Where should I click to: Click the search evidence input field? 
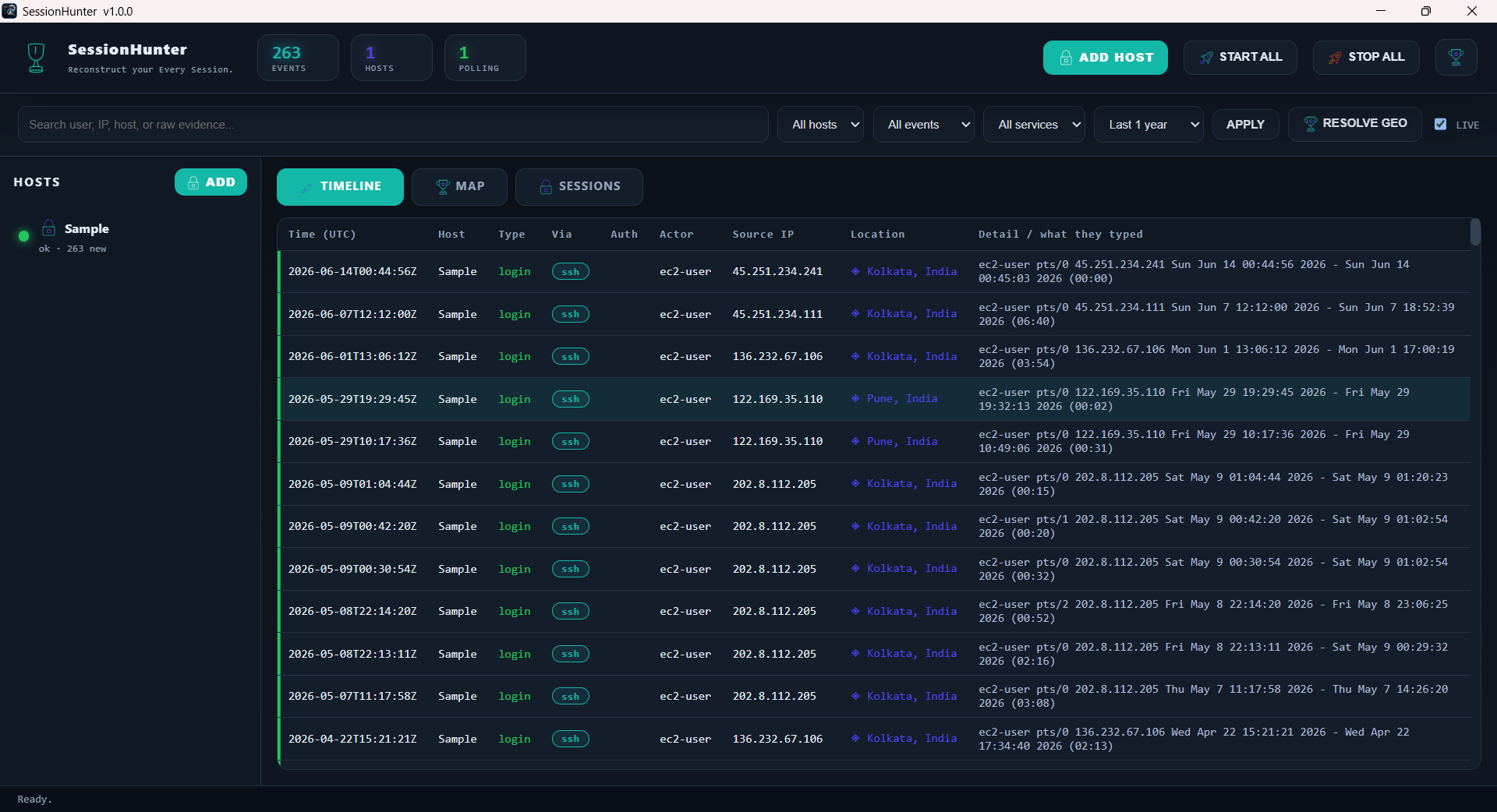393,125
